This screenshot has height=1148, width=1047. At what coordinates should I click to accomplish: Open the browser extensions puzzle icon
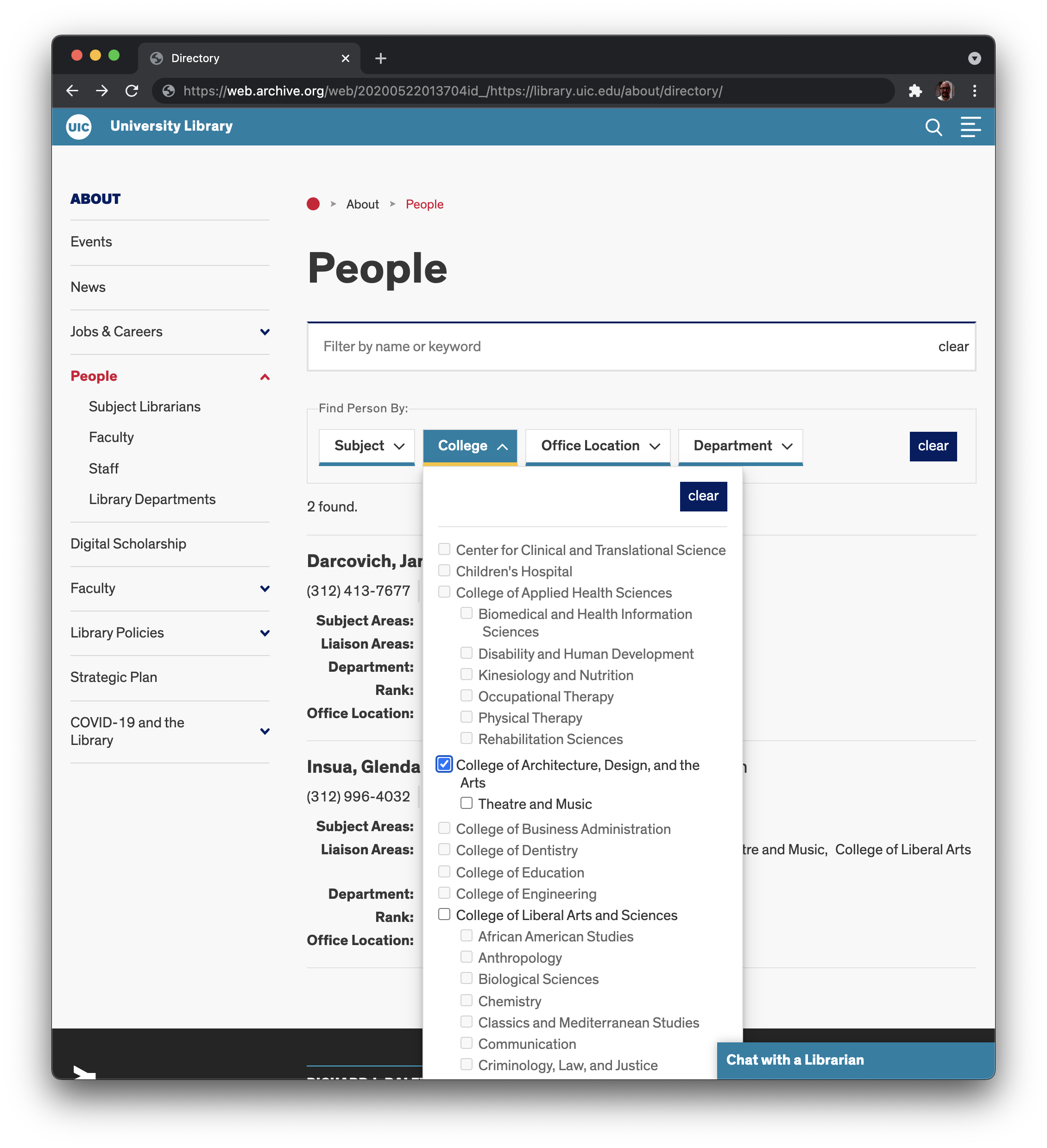(915, 91)
